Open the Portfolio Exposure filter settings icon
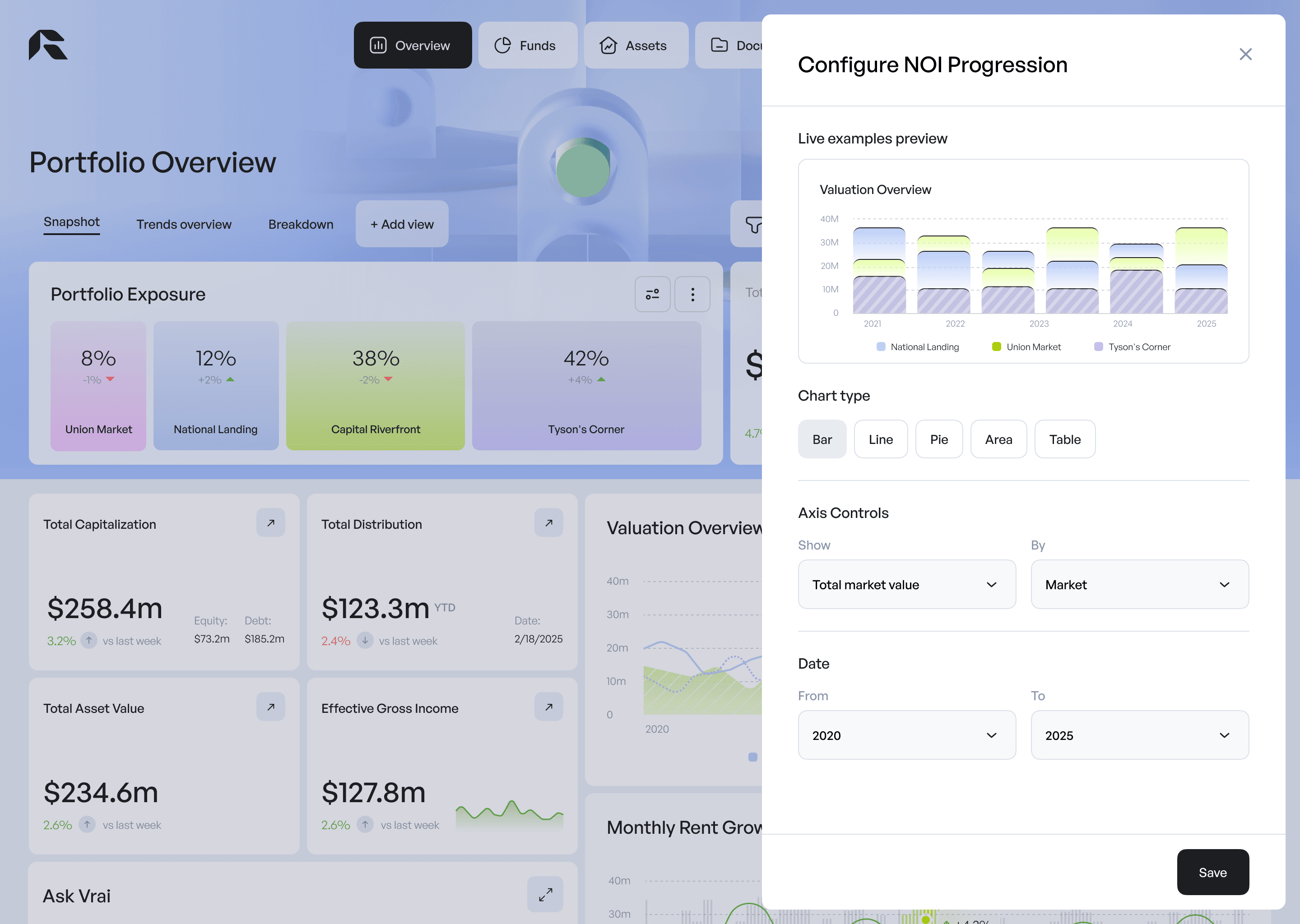Image resolution: width=1300 pixels, height=924 pixels. click(x=652, y=294)
